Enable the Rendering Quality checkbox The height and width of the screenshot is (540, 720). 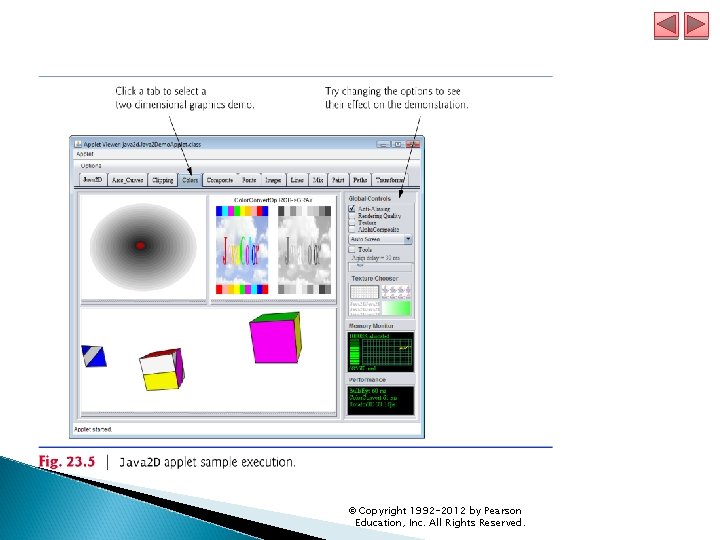coord(352,215)
